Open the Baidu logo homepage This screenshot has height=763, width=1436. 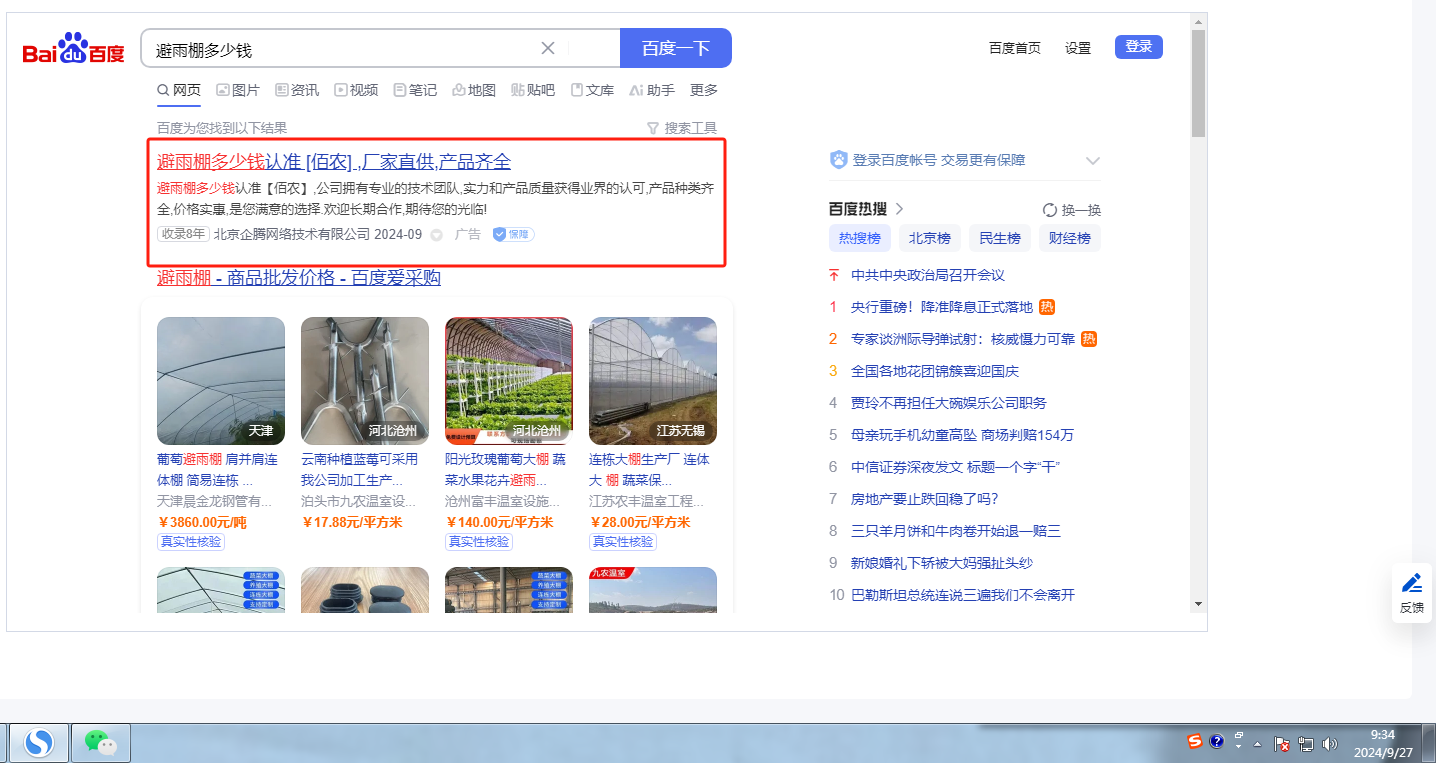(x=74, y=48)
